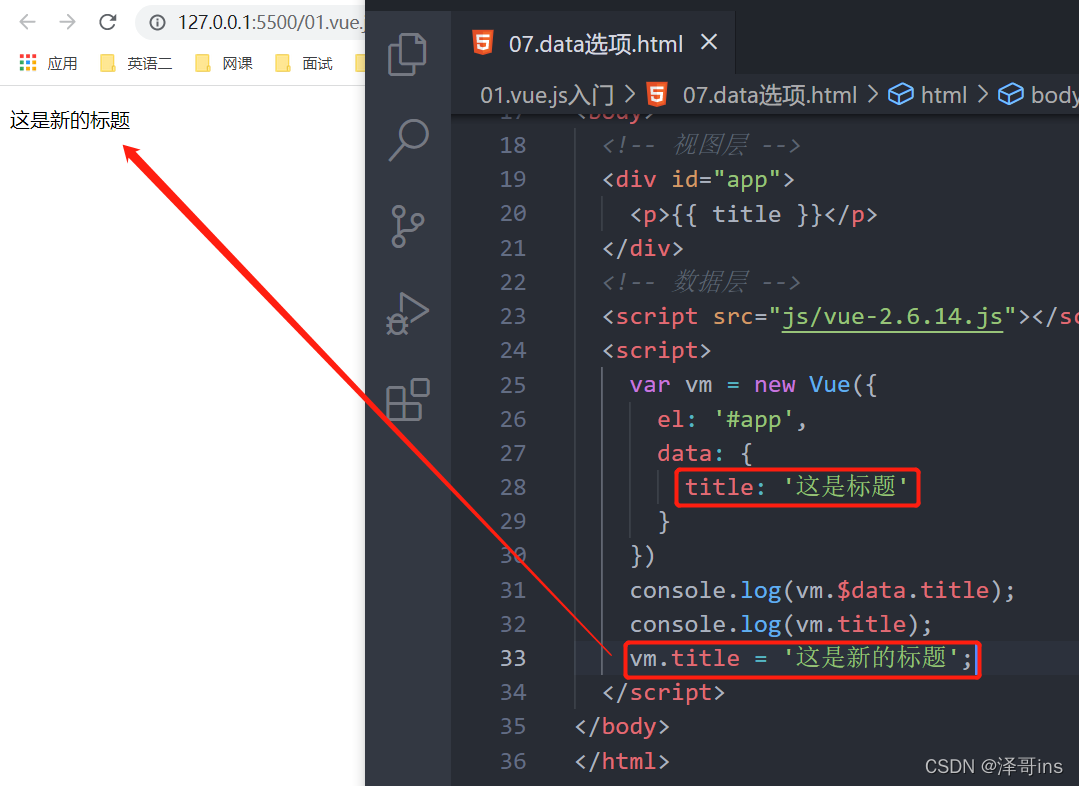Open the Explorer panel in VS Code
This screenshot has height=786, width=1079.
point(407,55)
